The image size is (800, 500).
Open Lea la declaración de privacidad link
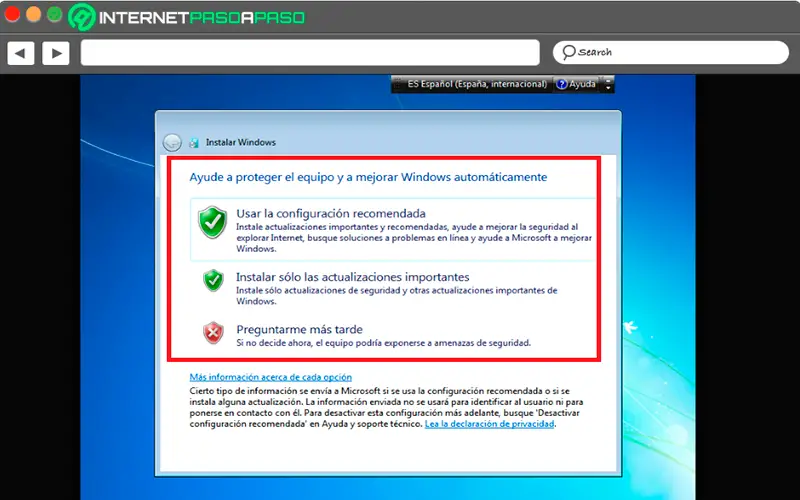pyautogui.click(x=489, y=424)
